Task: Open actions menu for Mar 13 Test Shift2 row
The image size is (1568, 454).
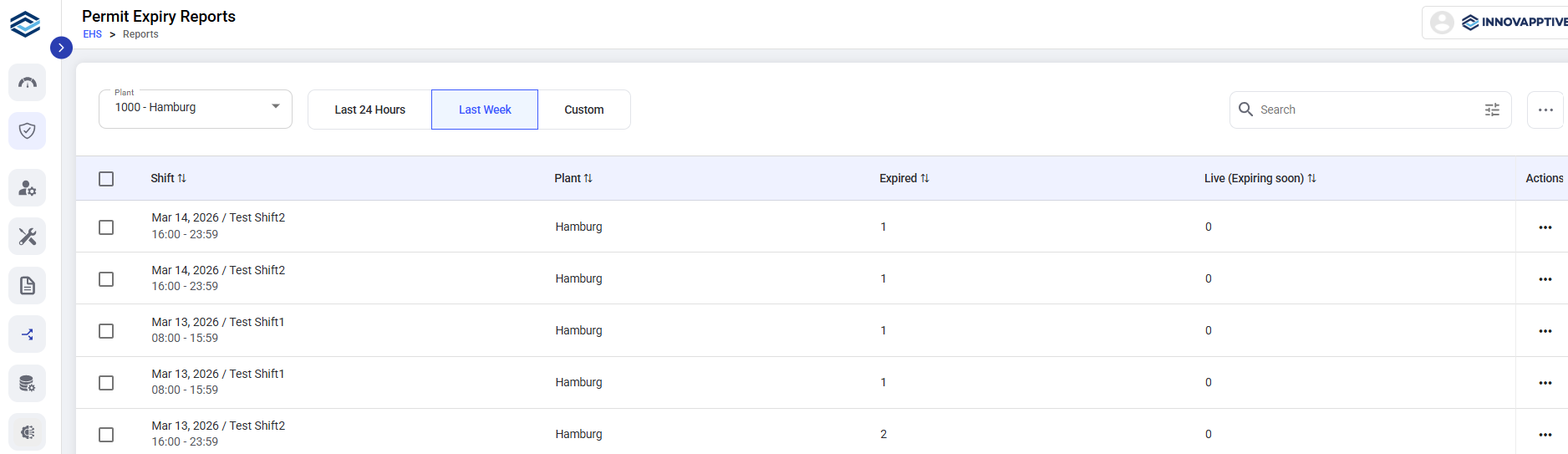Action: (x=1545, y=435)
